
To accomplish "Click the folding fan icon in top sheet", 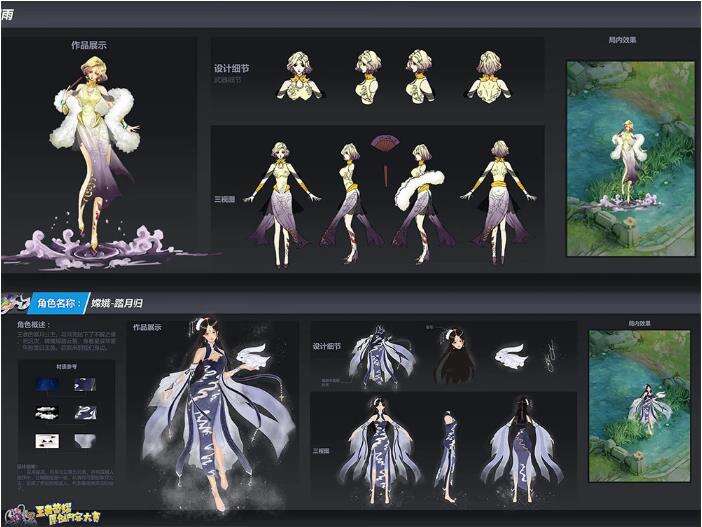I will click(383, 145).
